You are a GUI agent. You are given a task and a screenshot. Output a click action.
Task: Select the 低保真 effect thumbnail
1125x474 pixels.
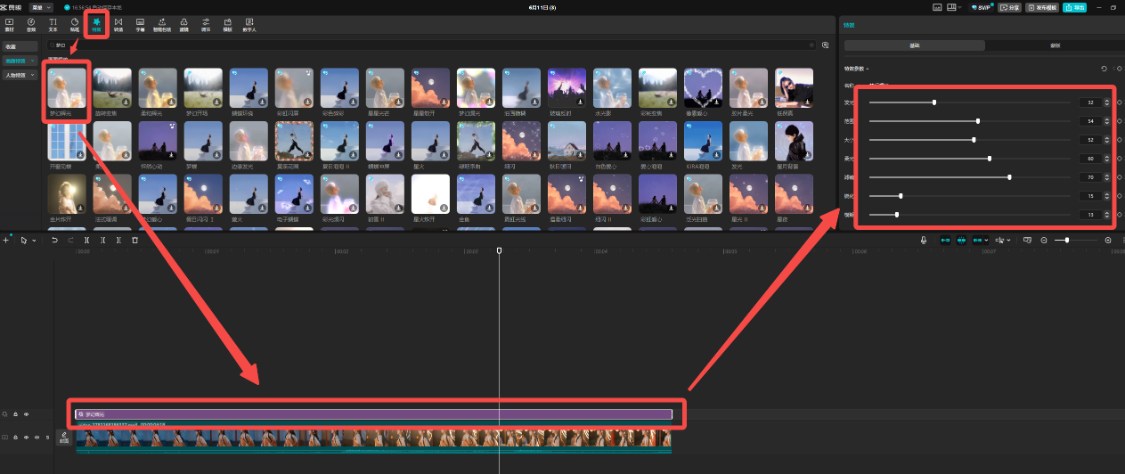[794, 88]
